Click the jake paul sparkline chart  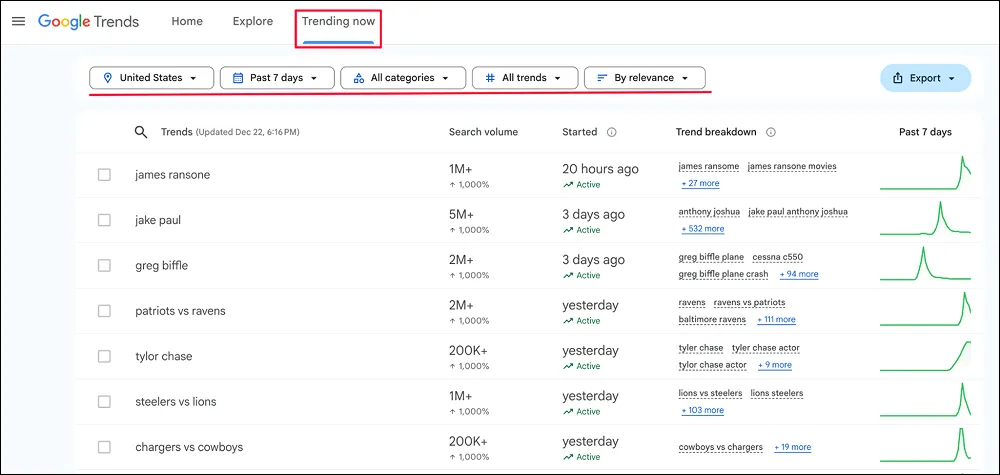coord(925,218)
